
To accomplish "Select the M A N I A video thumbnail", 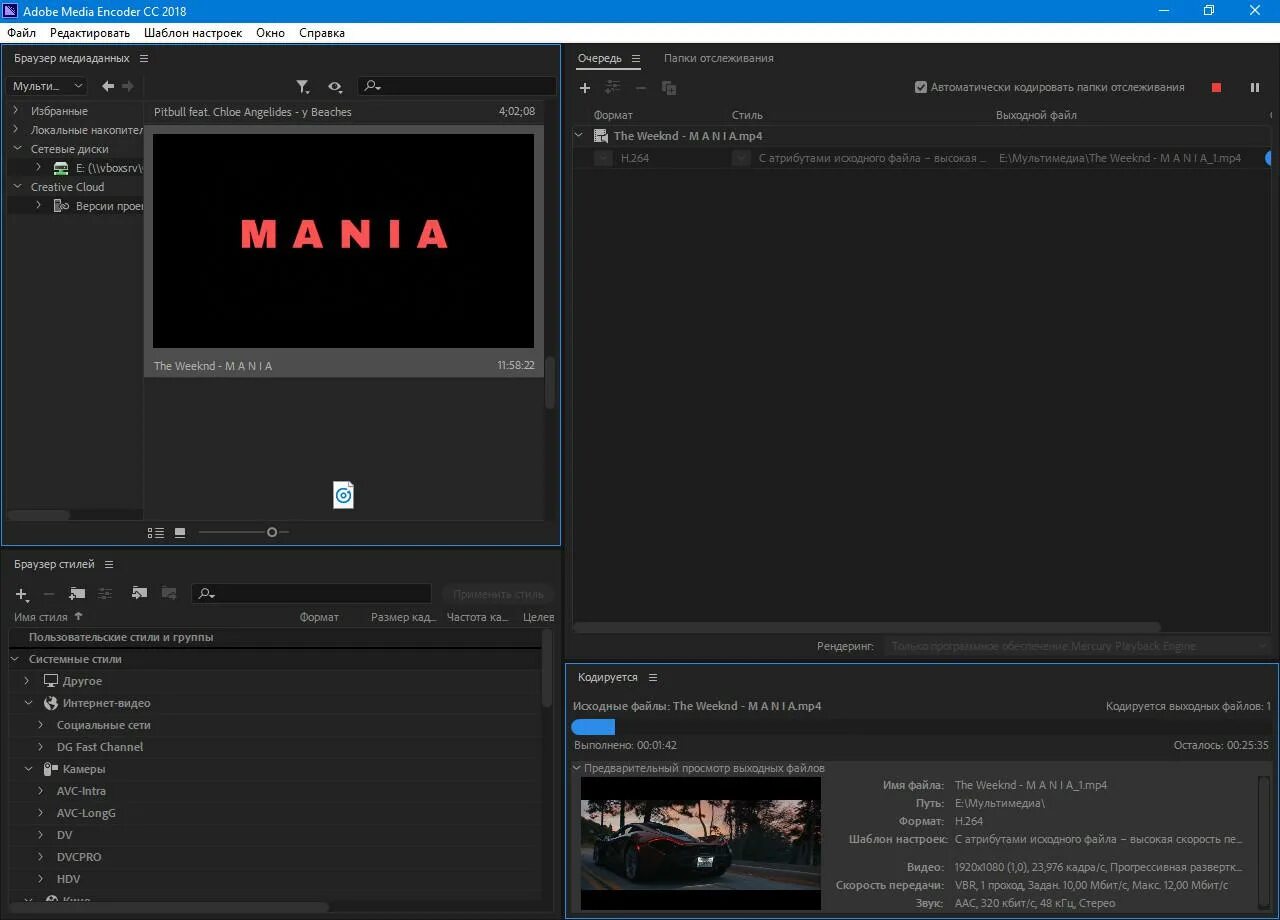I will pyautogui.click(x=343, y=240).
